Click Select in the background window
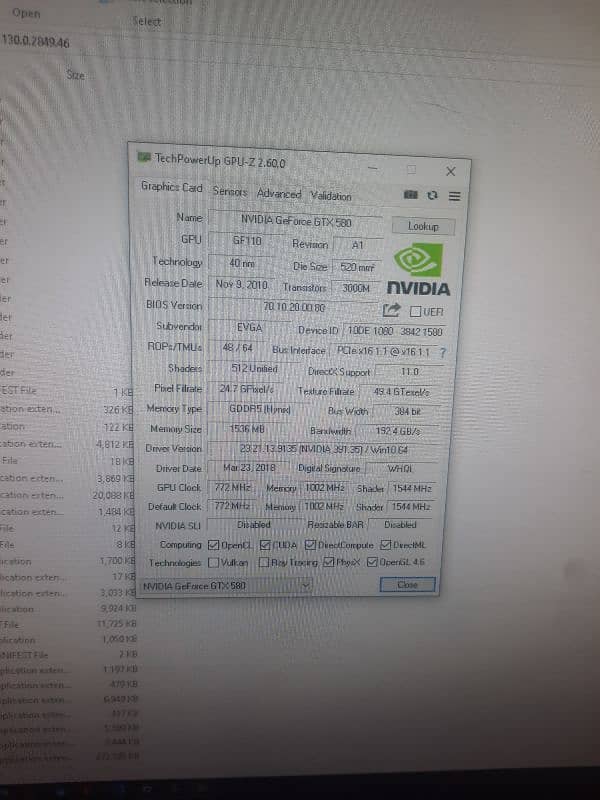The image size is (600, 800). point(146,21)
